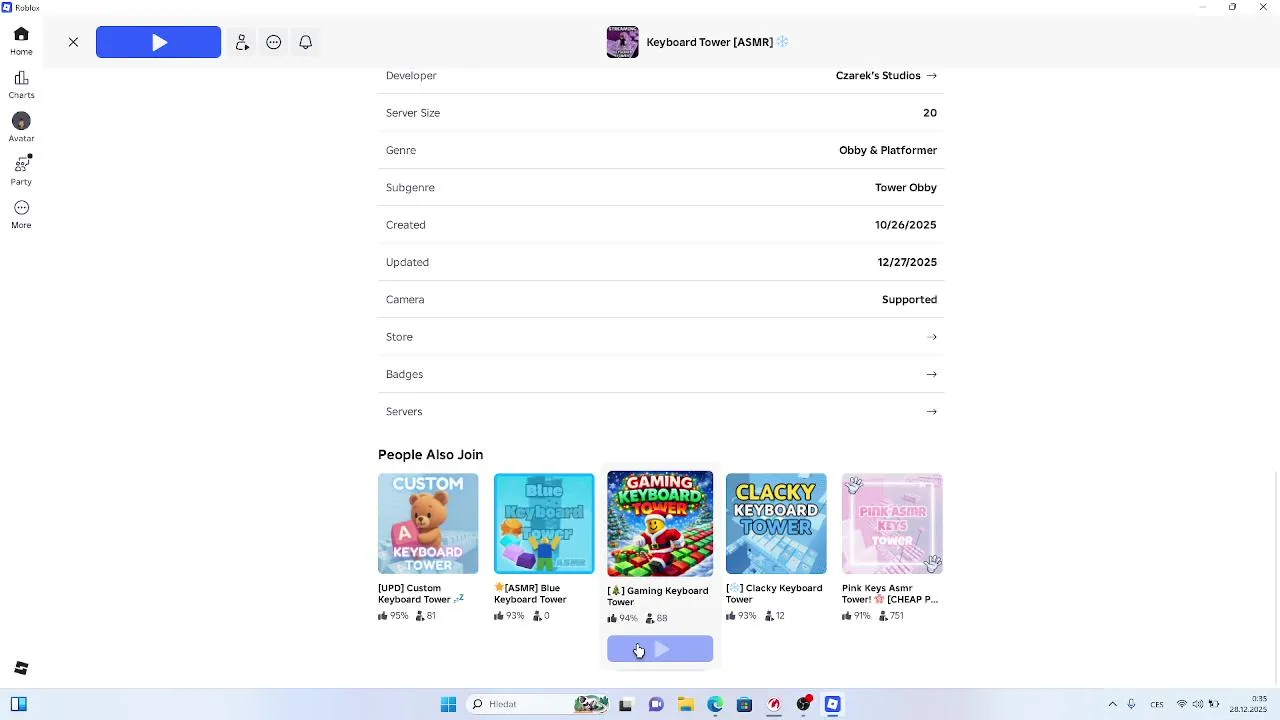Open the Avatar sidebar page
The width and height of the screenshot is (1280, 720).
click(21, 128)
